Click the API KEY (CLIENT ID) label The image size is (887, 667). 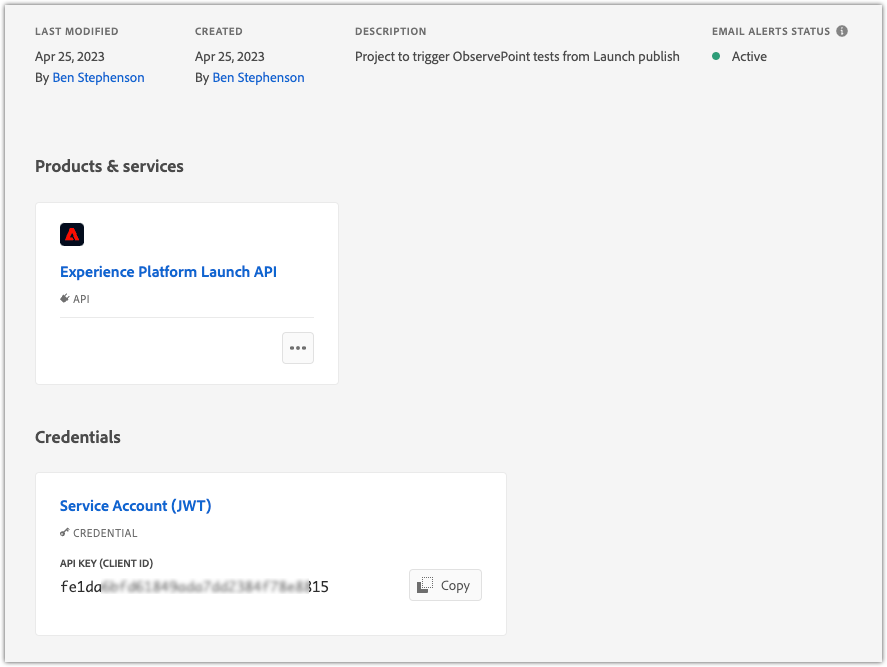coord(106,563)
